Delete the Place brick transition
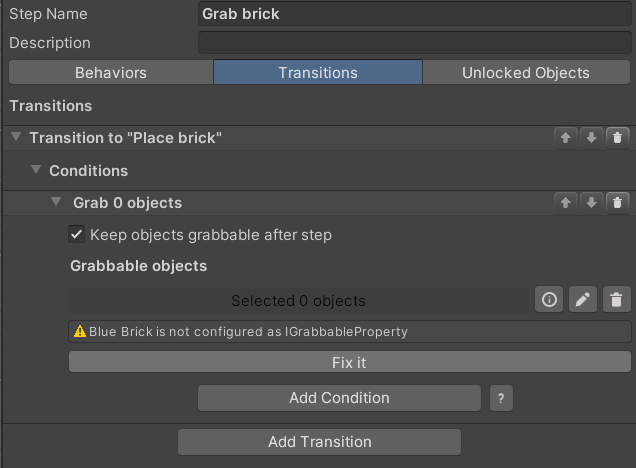This screenshot has height=468, width=636. [618, 138]
